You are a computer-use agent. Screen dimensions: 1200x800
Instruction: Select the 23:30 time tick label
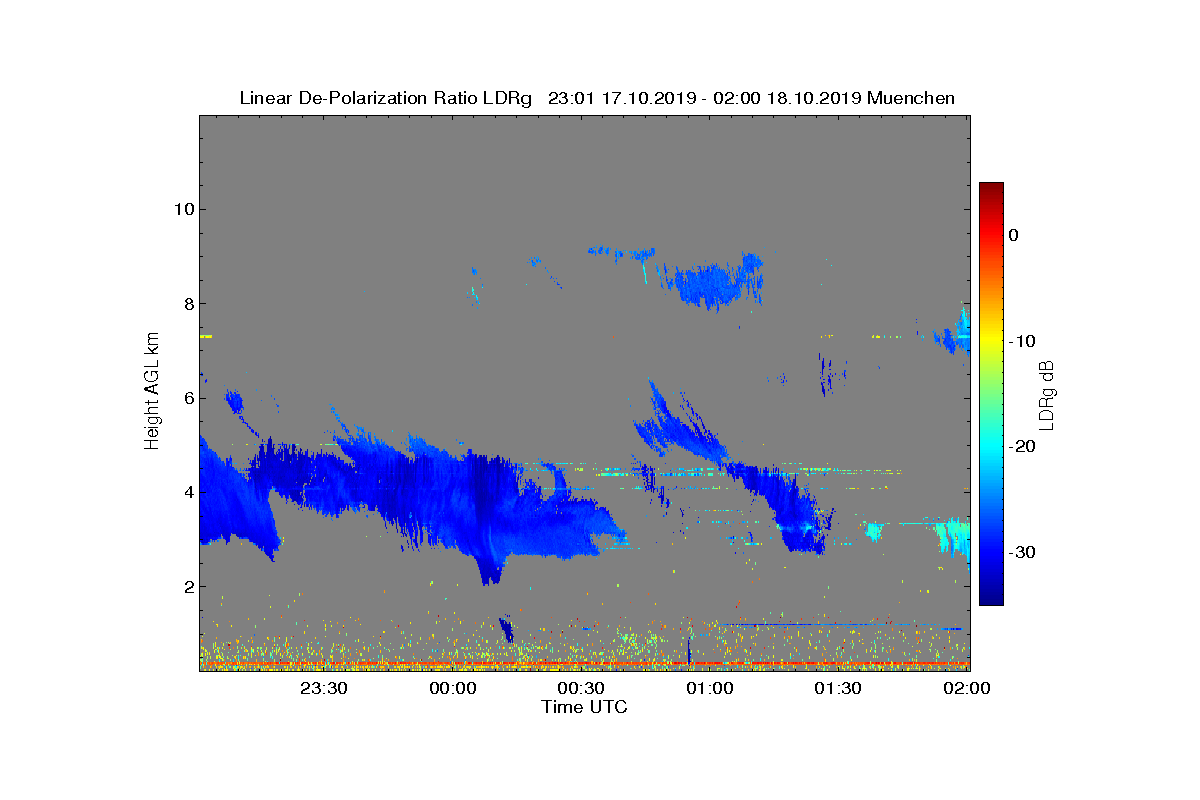pos(324,688)
